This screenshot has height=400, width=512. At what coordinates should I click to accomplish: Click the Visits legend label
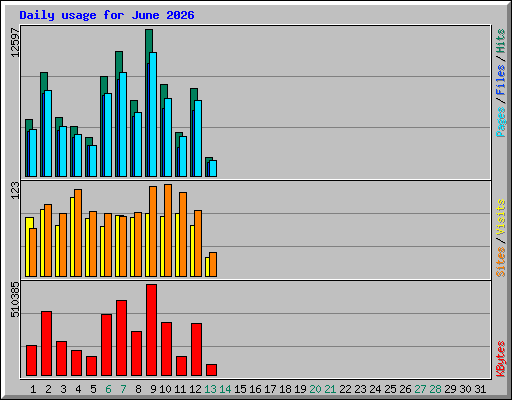(x=500, y=218)
